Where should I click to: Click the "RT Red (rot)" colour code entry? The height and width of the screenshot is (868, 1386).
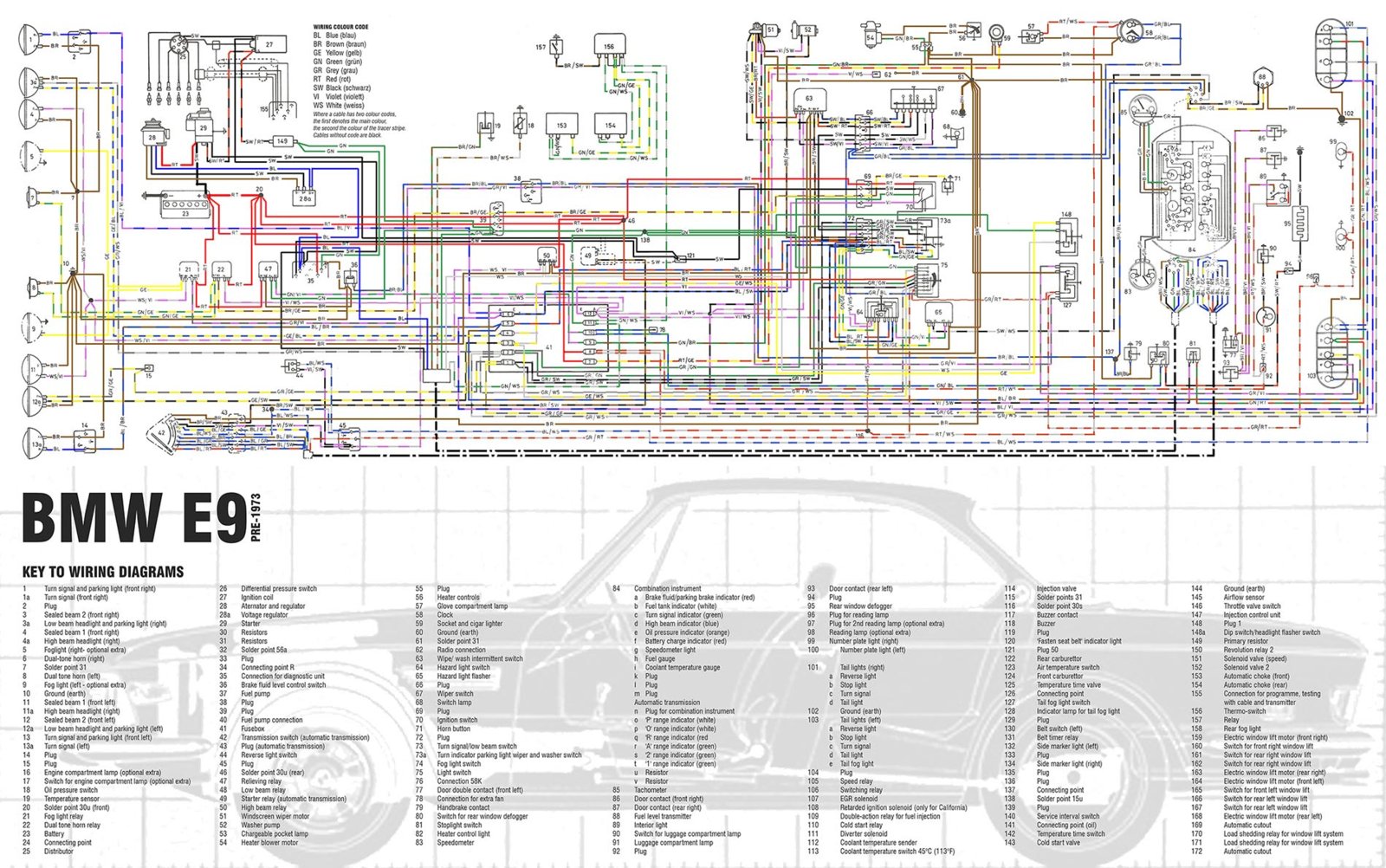332,79
